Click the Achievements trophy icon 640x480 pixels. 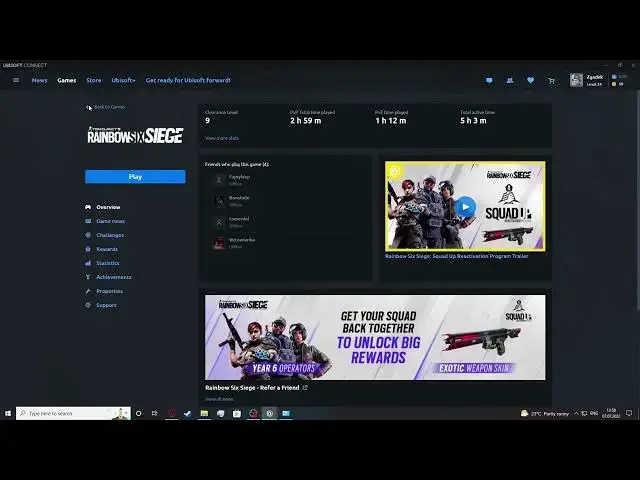tap(89, 277)
